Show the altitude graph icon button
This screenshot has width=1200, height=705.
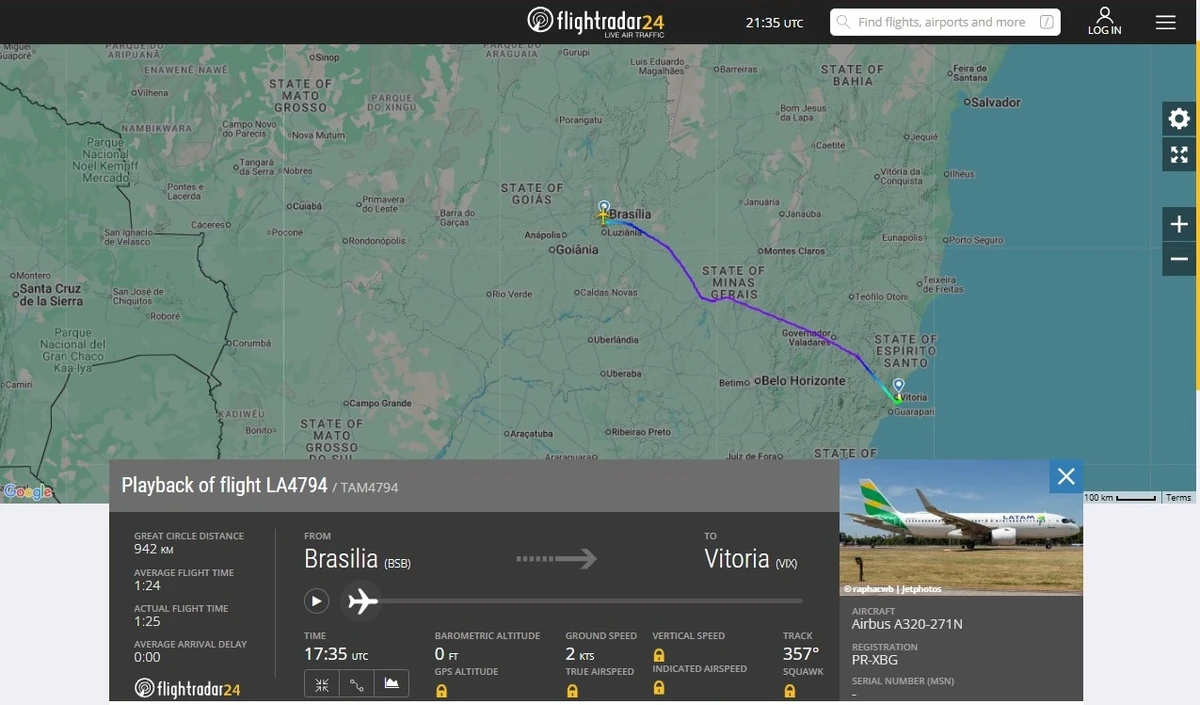coord(391,684)
